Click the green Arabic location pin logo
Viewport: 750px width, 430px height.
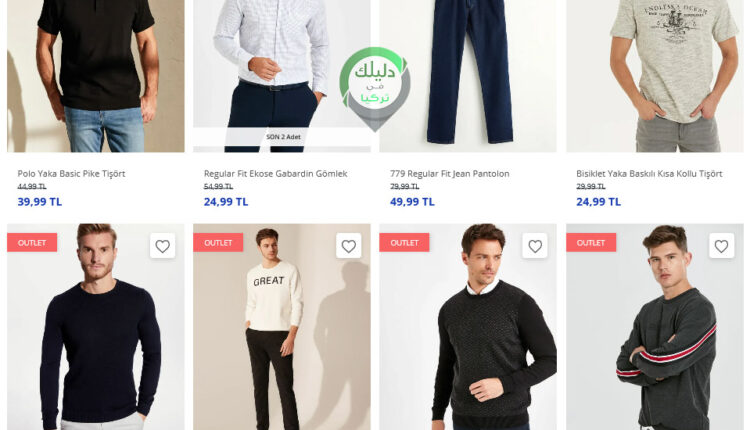(375, 88)
